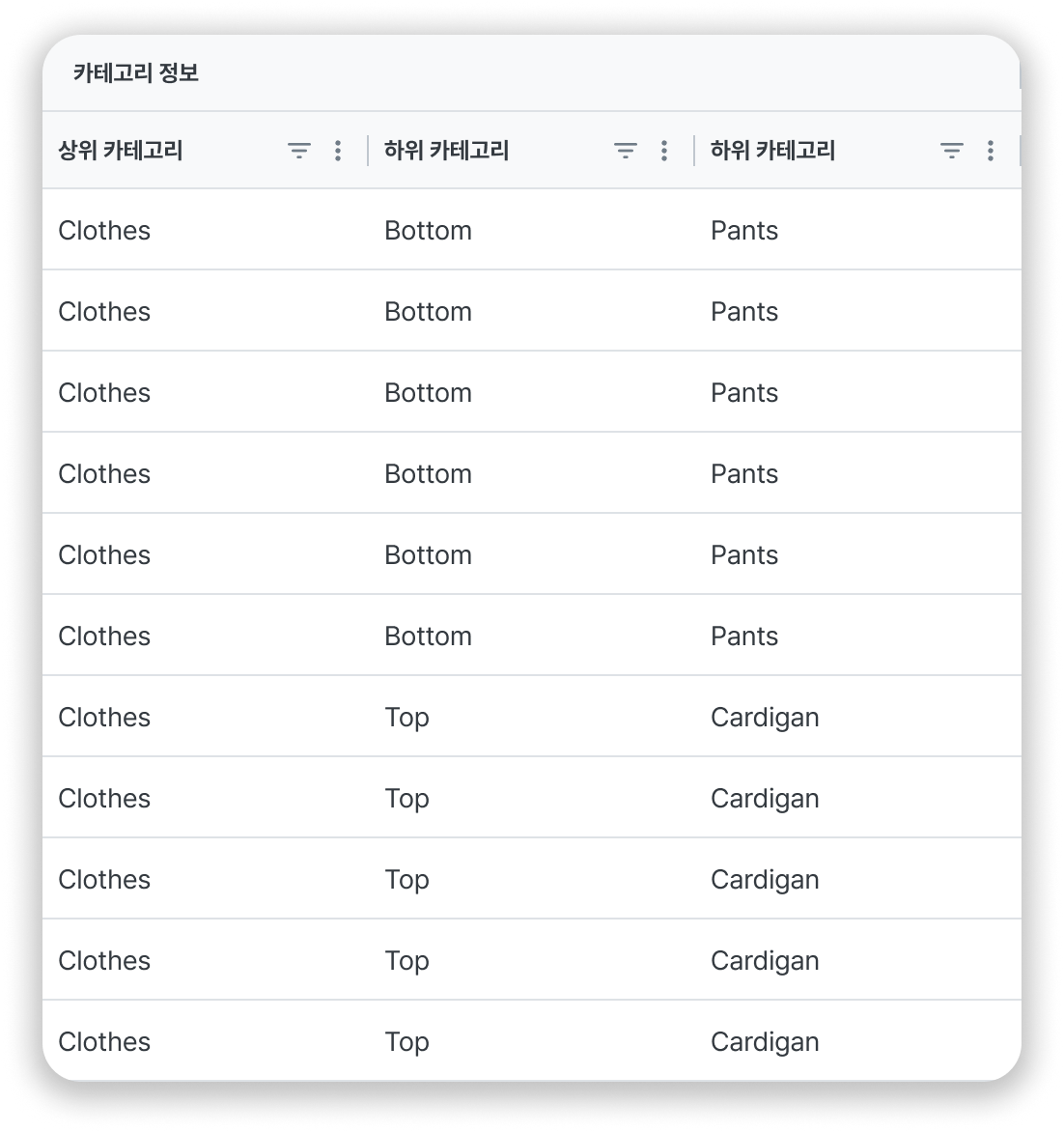The width and height of the screenshot is (1064, 1132).
Task: Select the Pants cell in the first row
Action: point(744,230)
